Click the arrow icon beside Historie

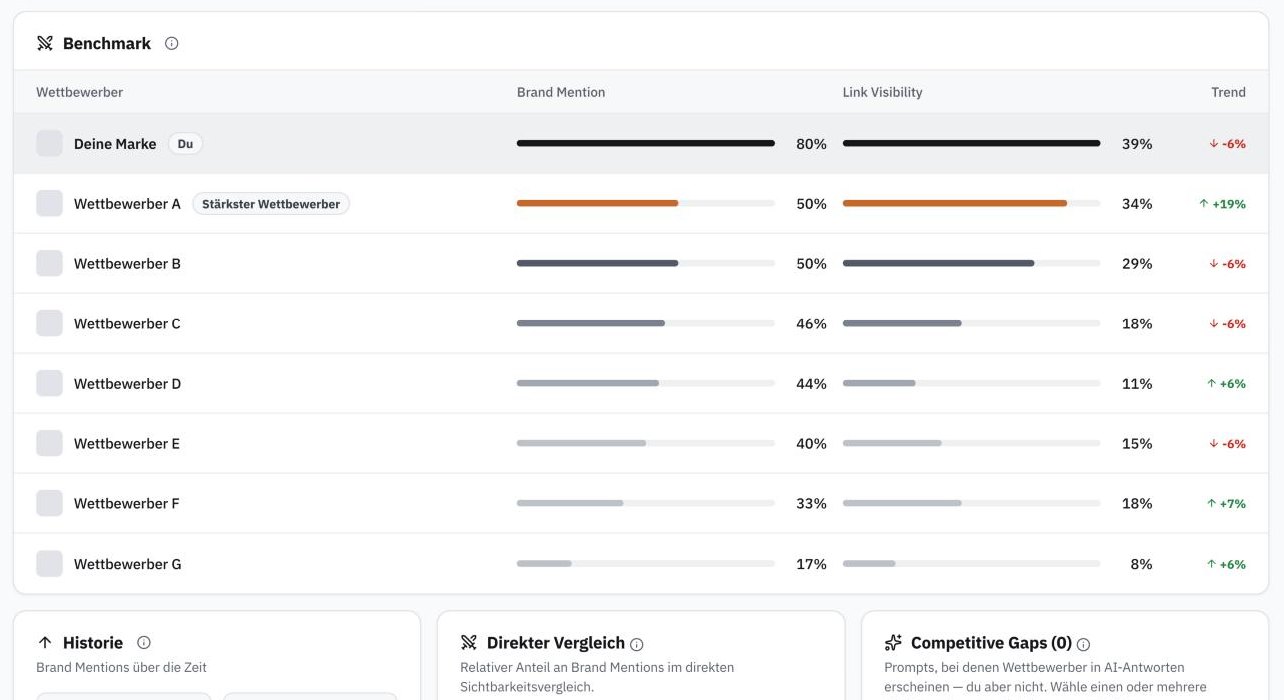pyautogui.click(x=45, y=643)
